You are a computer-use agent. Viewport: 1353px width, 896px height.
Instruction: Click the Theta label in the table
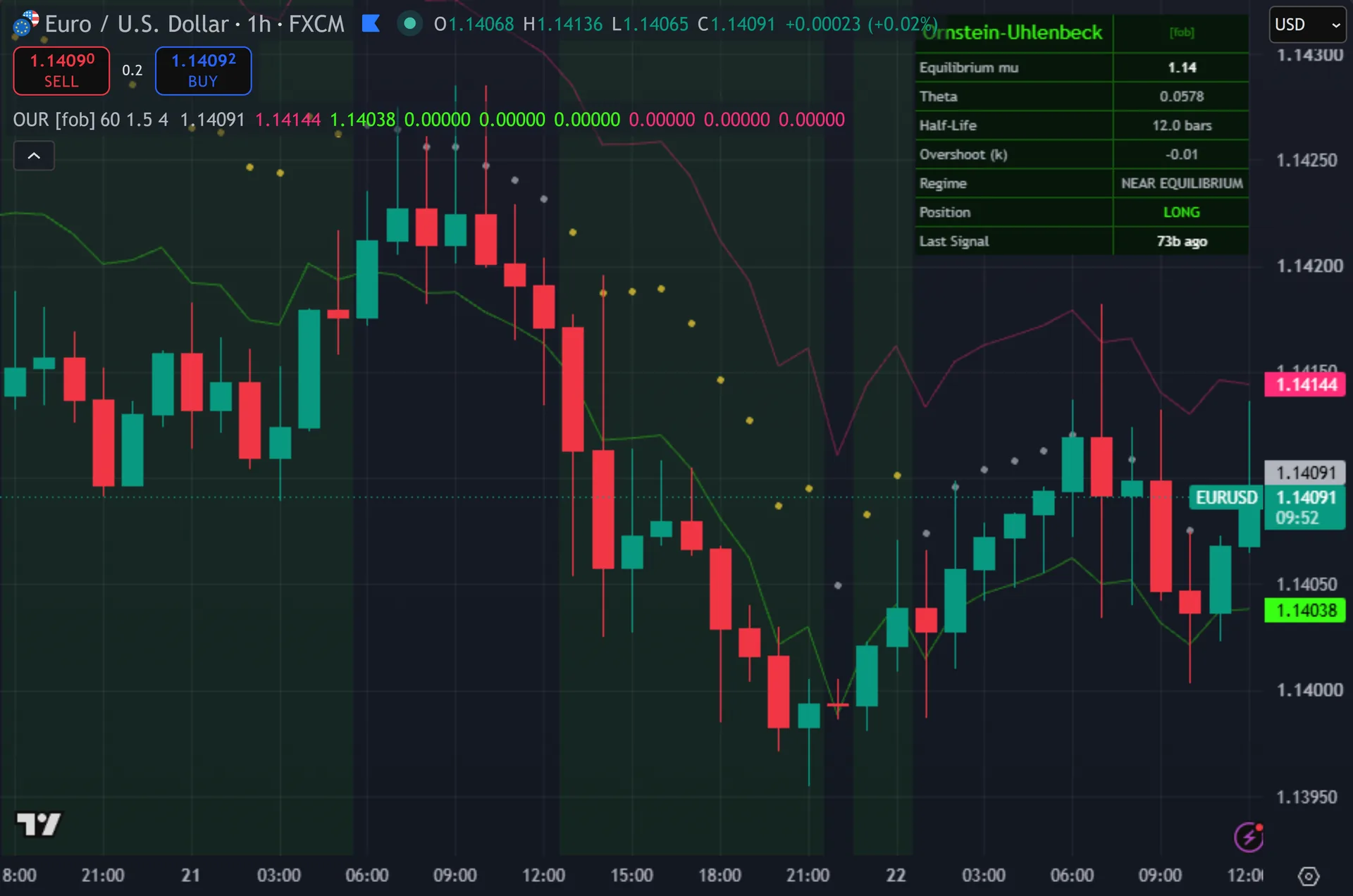tap(938, 97)
